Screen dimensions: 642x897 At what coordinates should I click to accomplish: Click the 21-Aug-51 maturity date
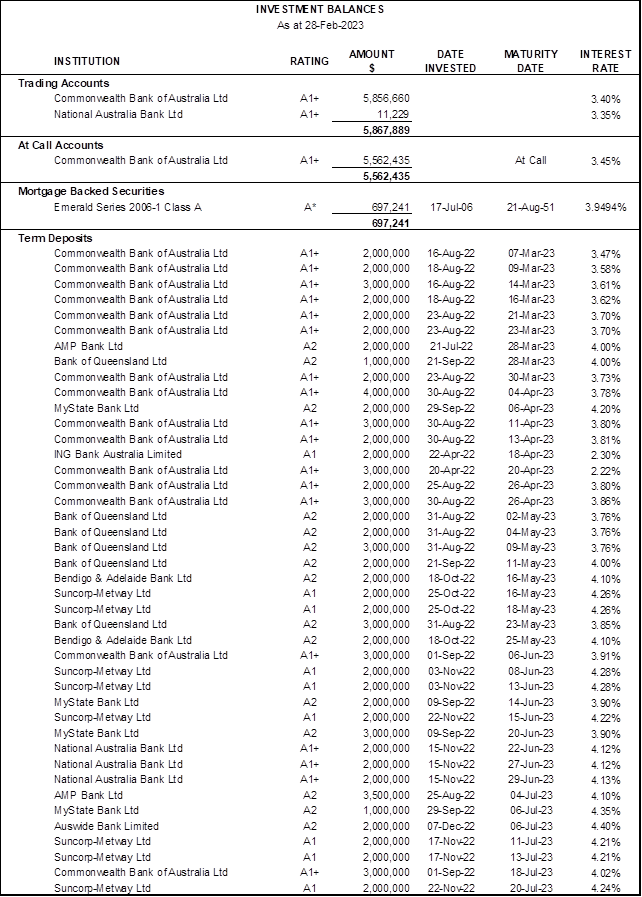pos(530,208)
